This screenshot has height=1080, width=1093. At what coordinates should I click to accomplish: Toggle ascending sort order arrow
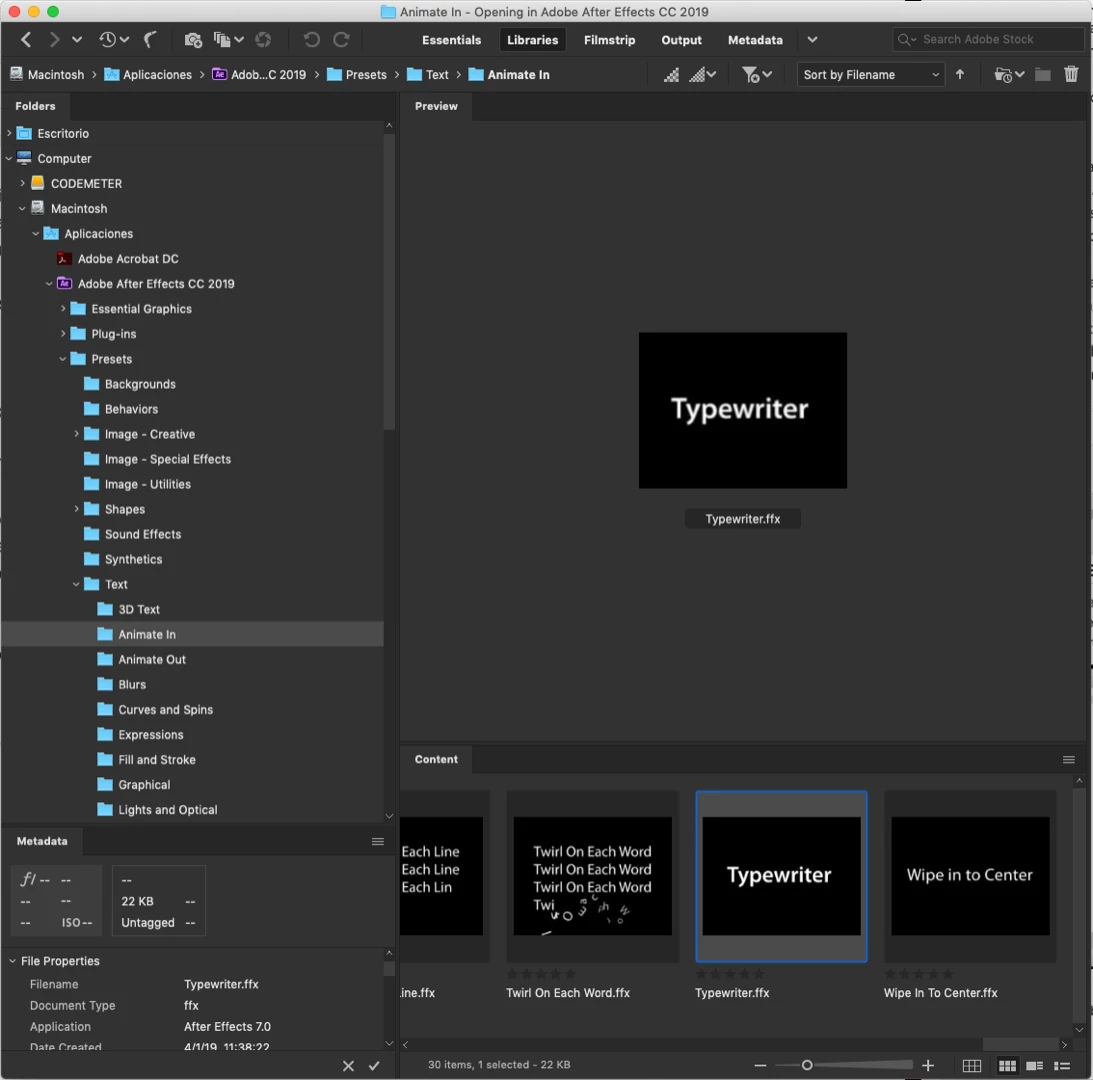point(960,75)
